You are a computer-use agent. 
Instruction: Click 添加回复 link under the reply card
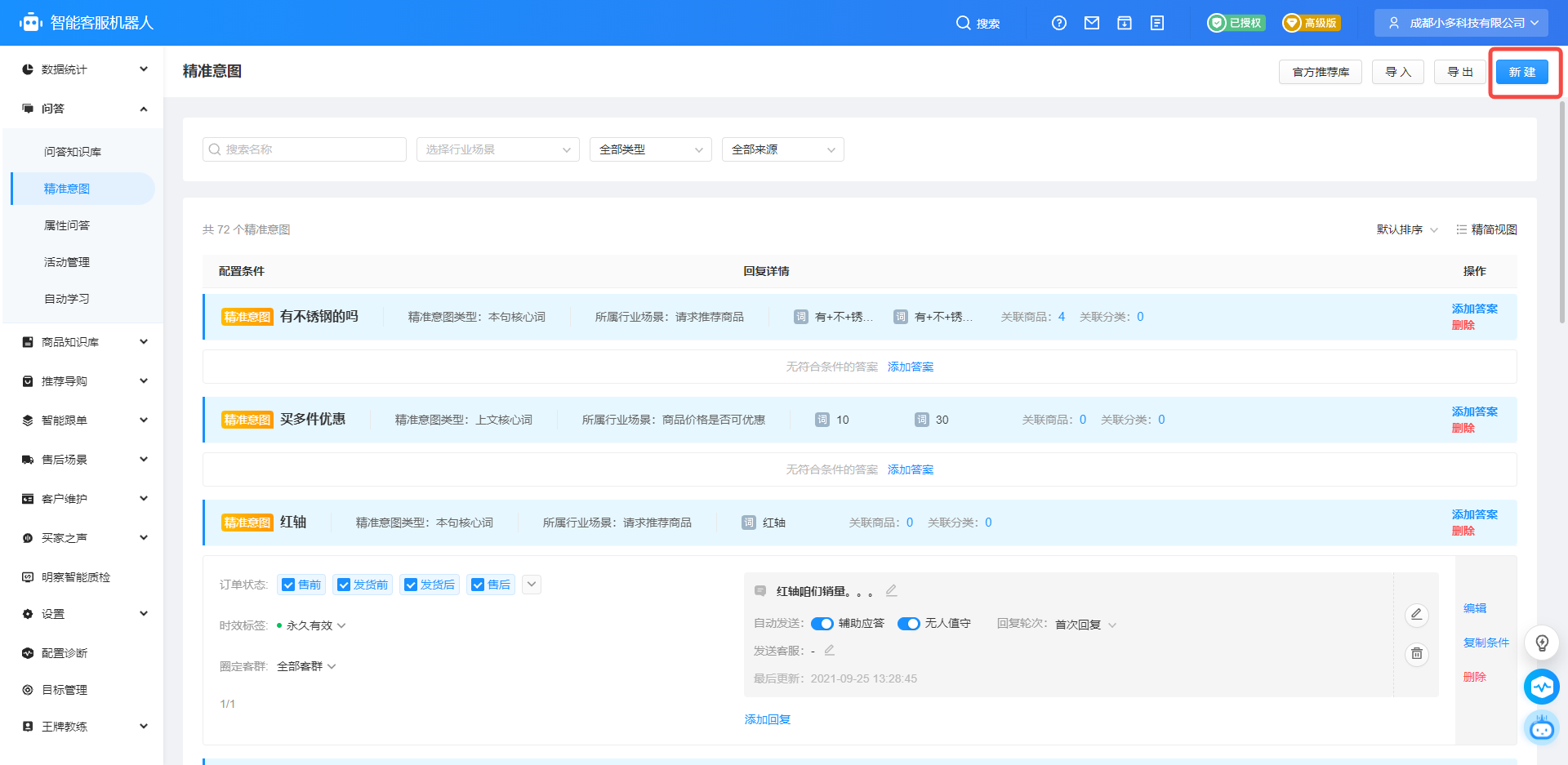click(x=768, y=719)
